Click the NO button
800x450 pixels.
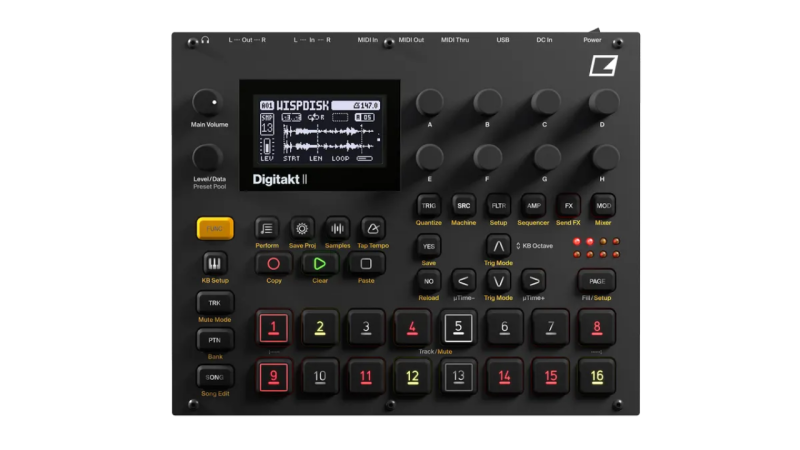tap(429, 281)
